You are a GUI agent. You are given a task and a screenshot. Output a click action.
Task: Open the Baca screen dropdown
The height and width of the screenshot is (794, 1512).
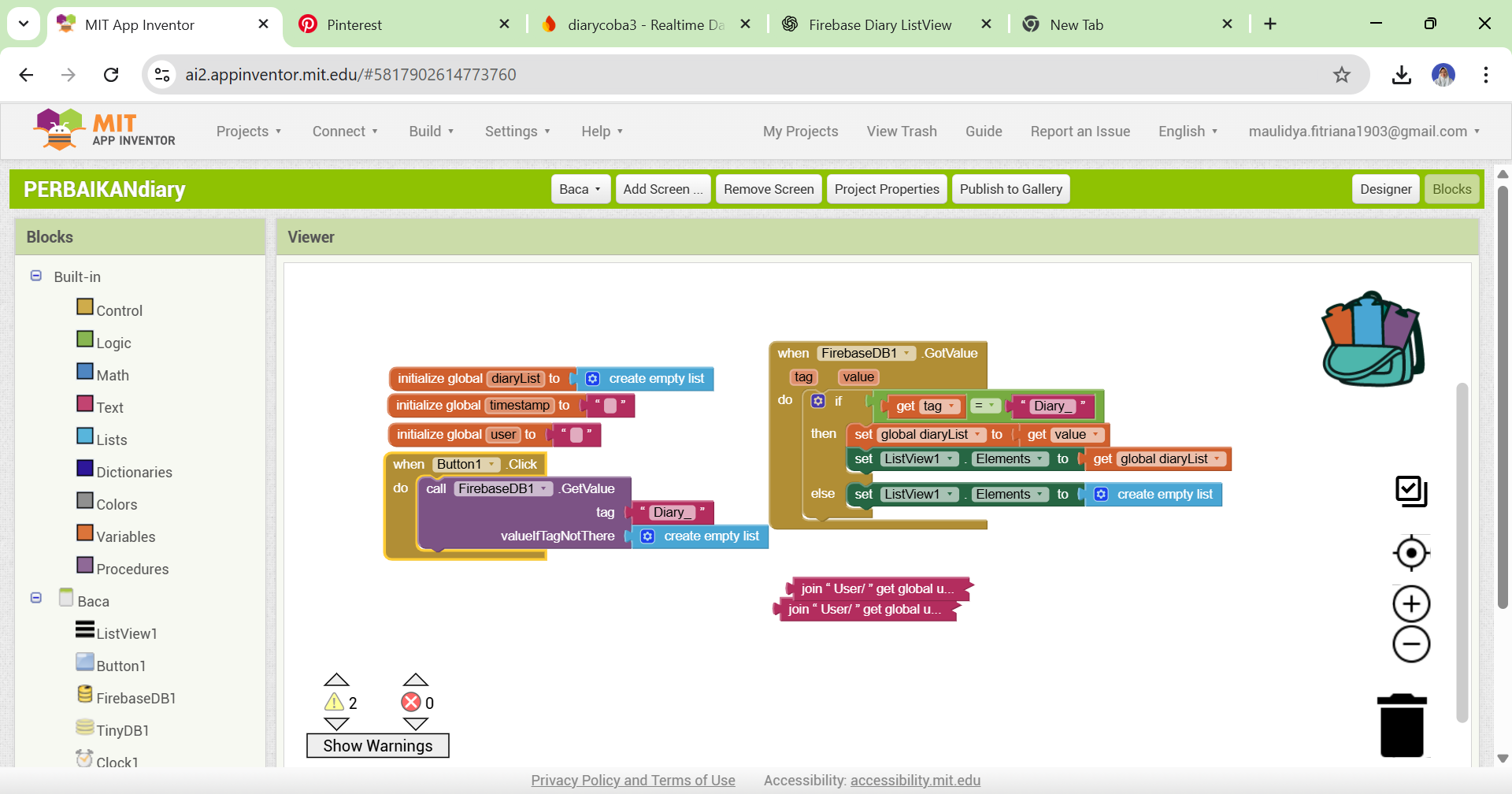580,189
